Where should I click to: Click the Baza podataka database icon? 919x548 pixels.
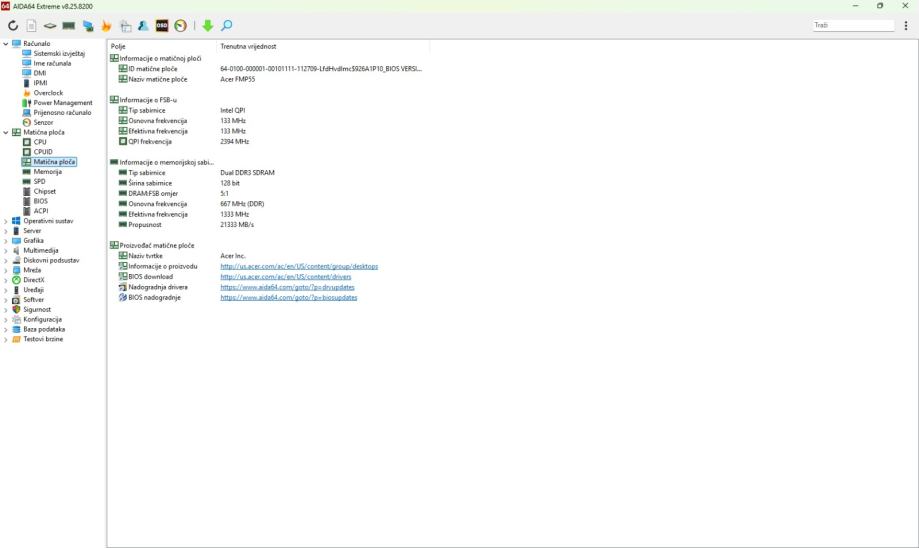point(16,329)
